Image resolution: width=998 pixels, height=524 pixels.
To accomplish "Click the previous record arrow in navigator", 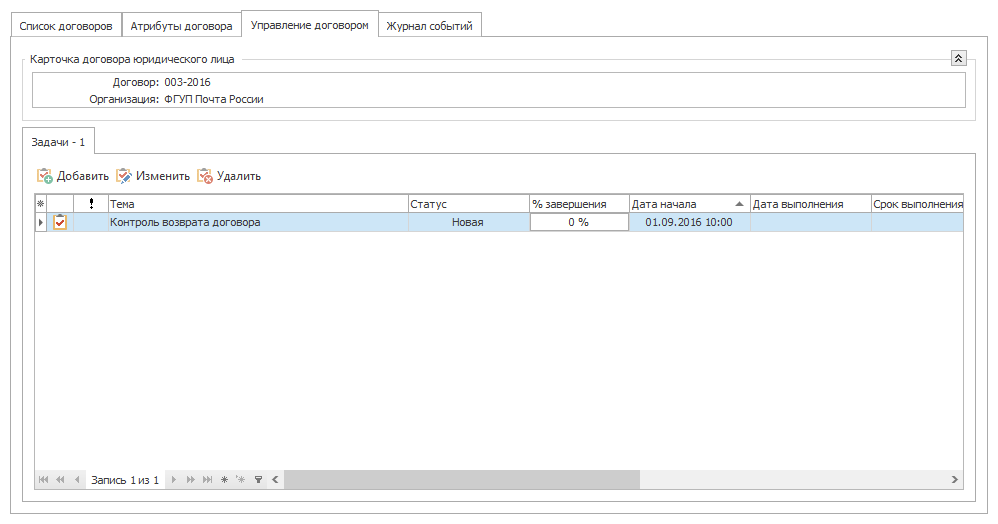I will 77,479.
